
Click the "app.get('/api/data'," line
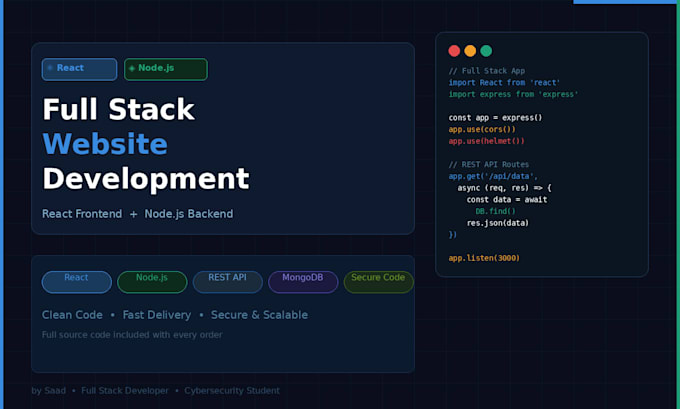click(493, 176)
